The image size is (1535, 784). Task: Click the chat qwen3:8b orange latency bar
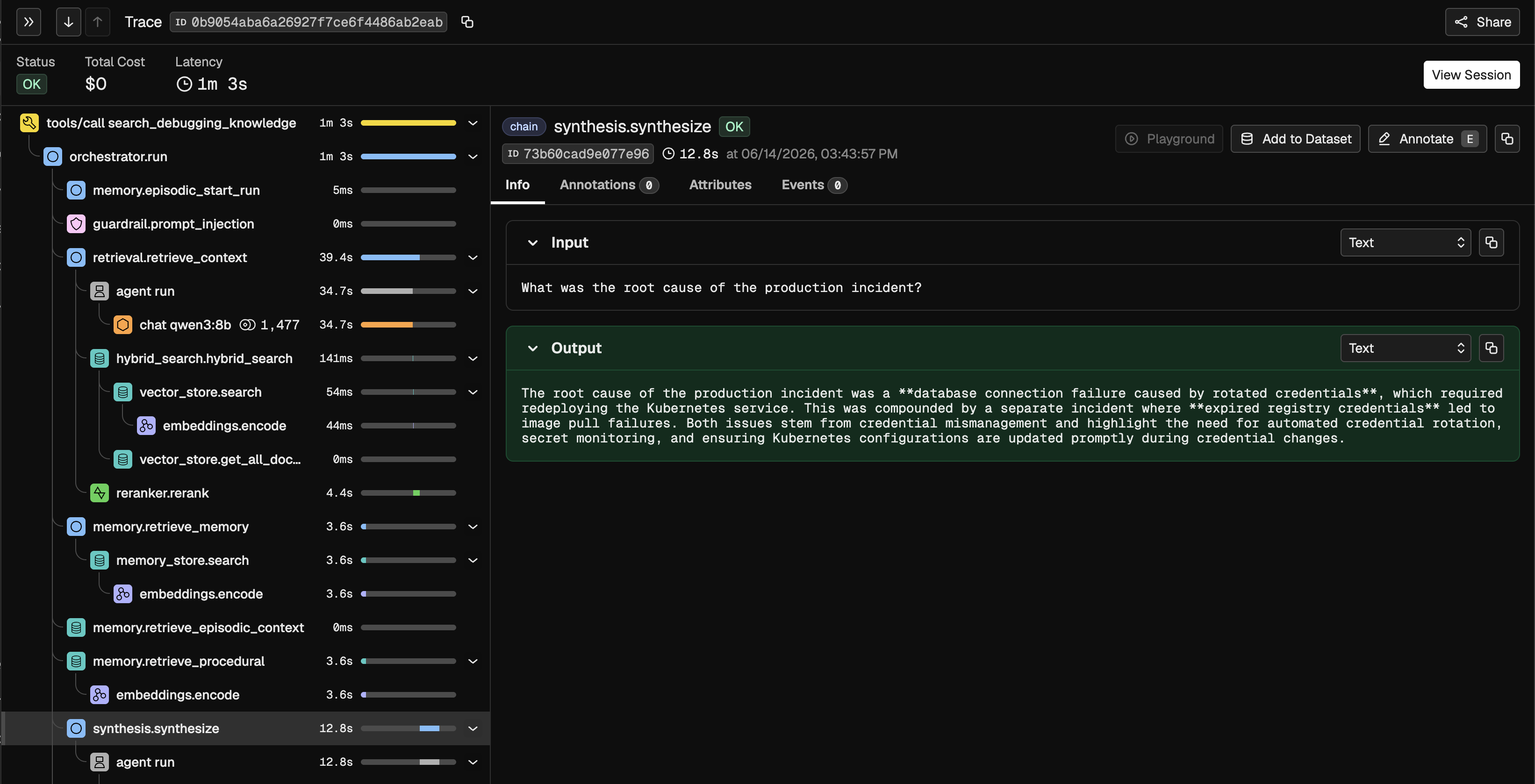pyautogui.click(x=387, y=325)
